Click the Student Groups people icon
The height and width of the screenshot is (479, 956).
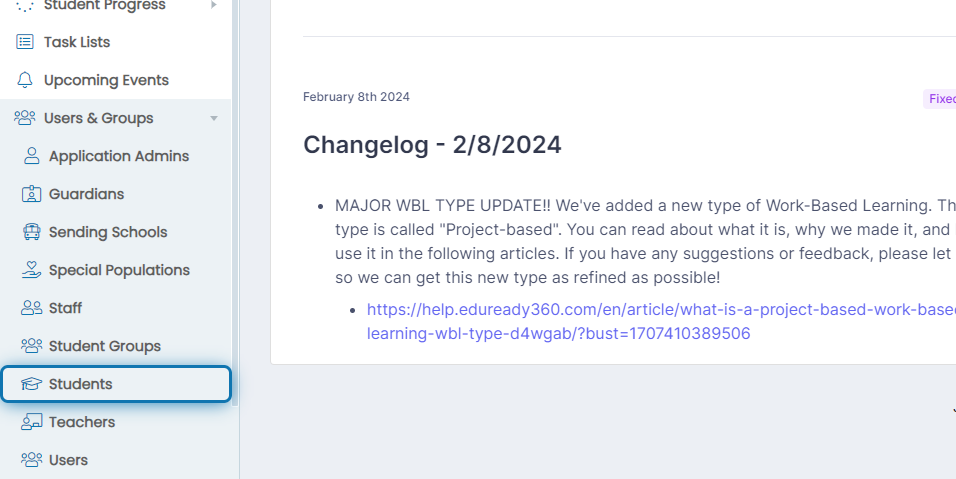pyautogui.click(x=32, y=346)
